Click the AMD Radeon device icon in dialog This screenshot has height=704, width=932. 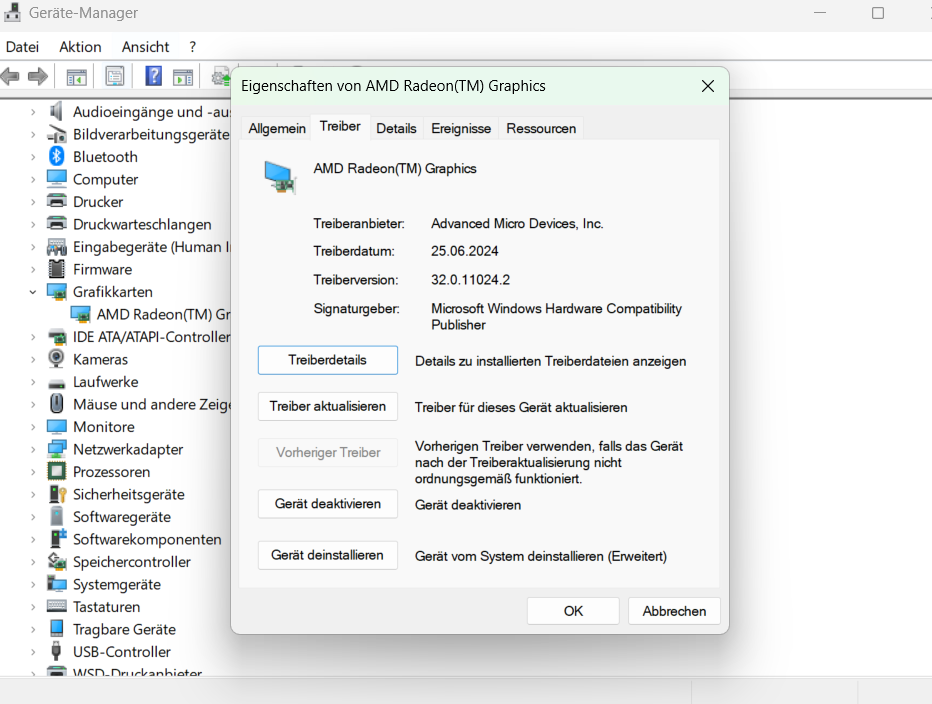(x=280, y=177)
